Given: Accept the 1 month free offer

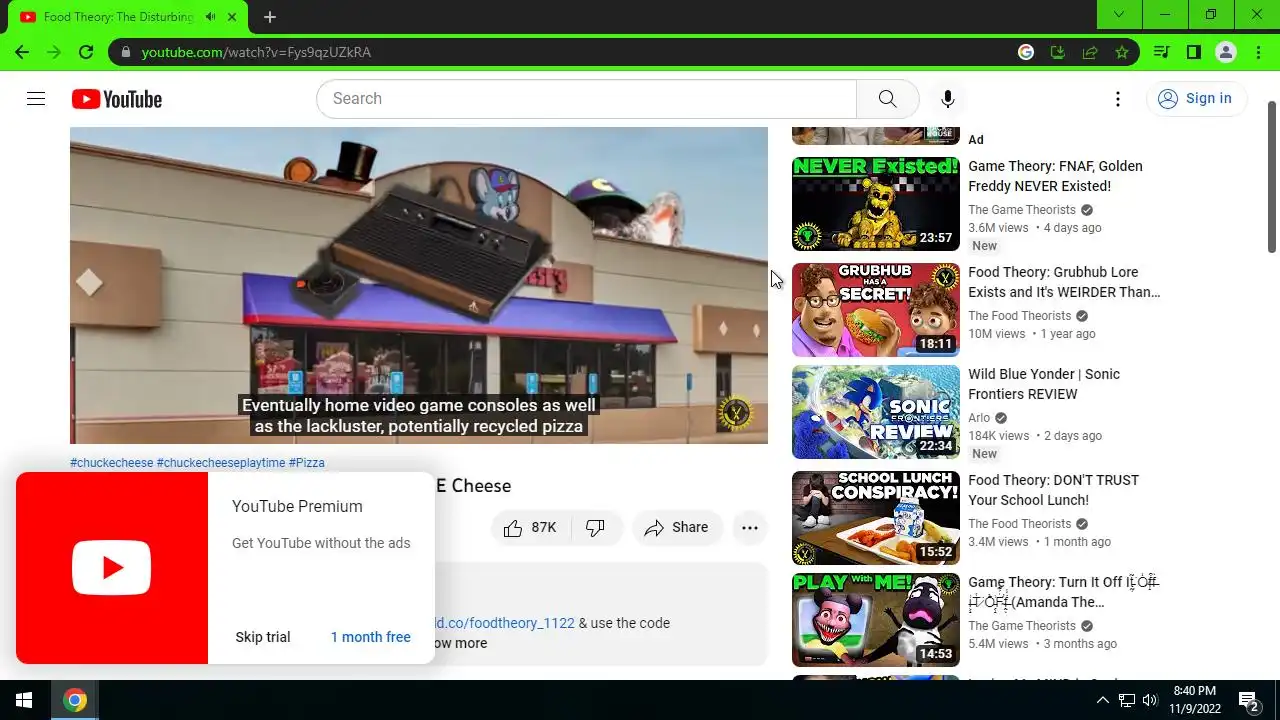Looking at the screenshot, I should [371, 637].
